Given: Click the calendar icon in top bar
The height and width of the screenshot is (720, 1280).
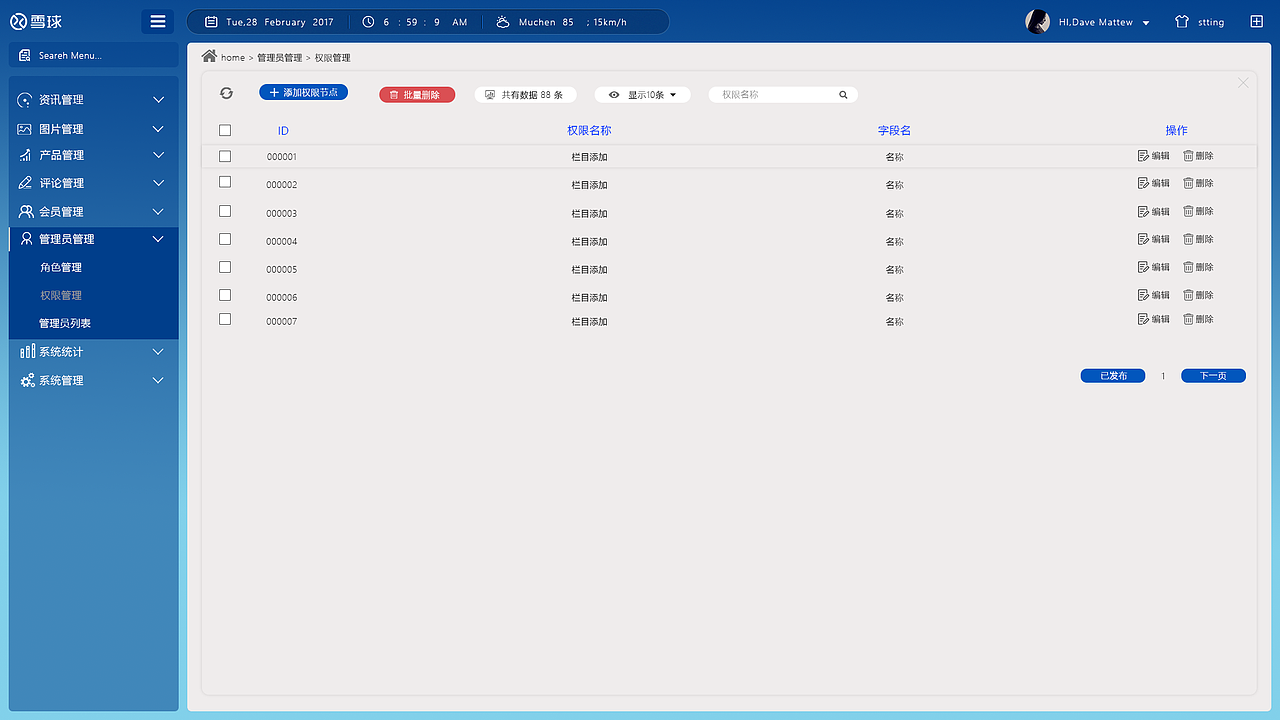Looking at the screenshot, I should [211, 22].
